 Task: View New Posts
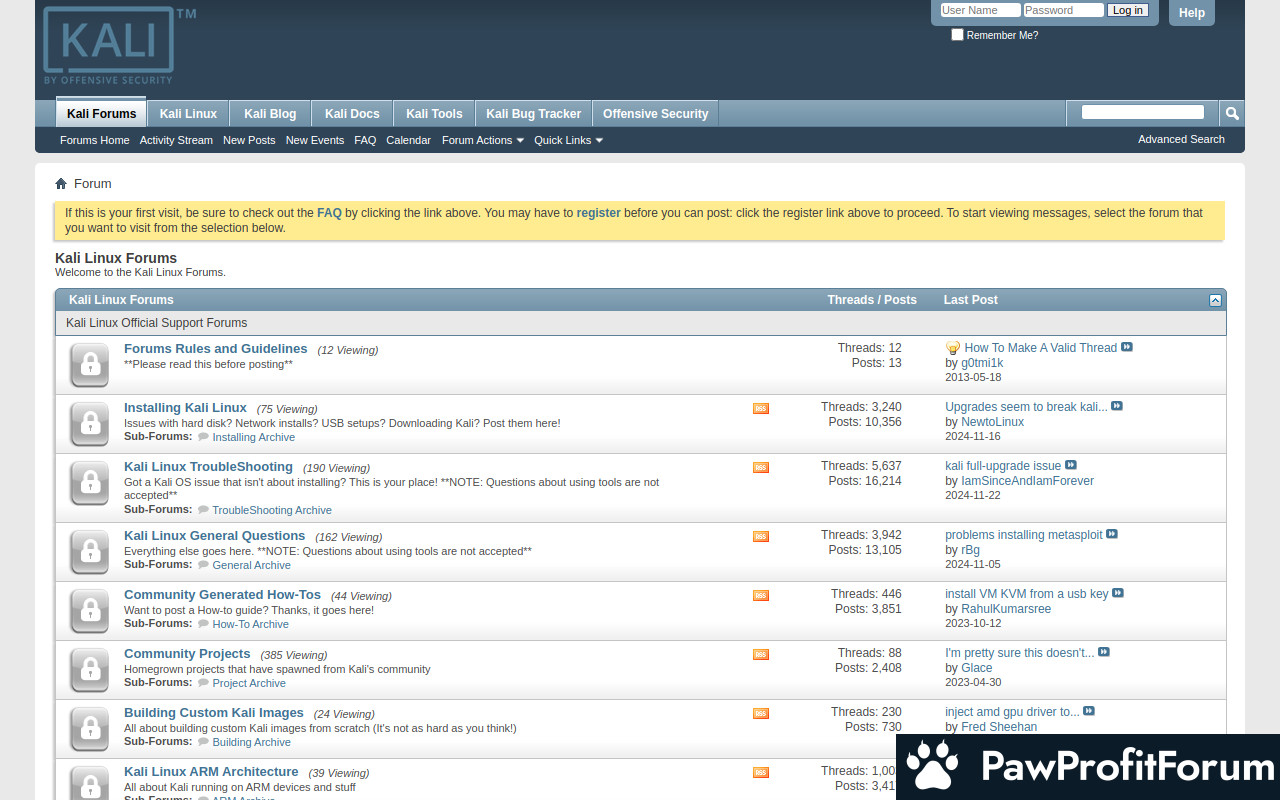tap(249, 140)
